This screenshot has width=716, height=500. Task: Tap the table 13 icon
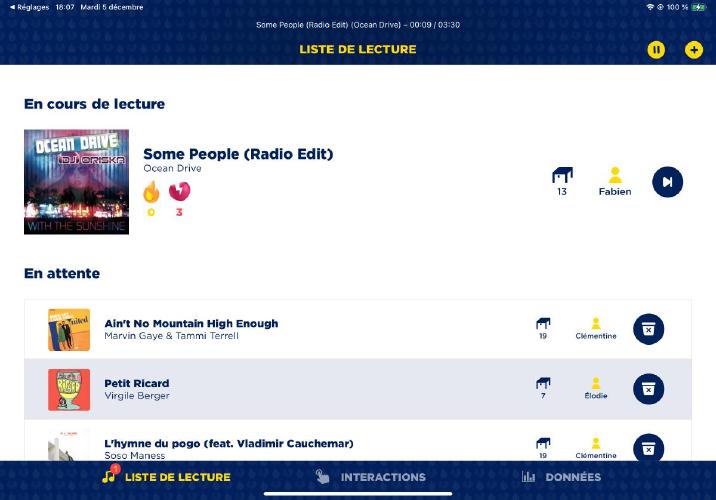coord(562,176)
